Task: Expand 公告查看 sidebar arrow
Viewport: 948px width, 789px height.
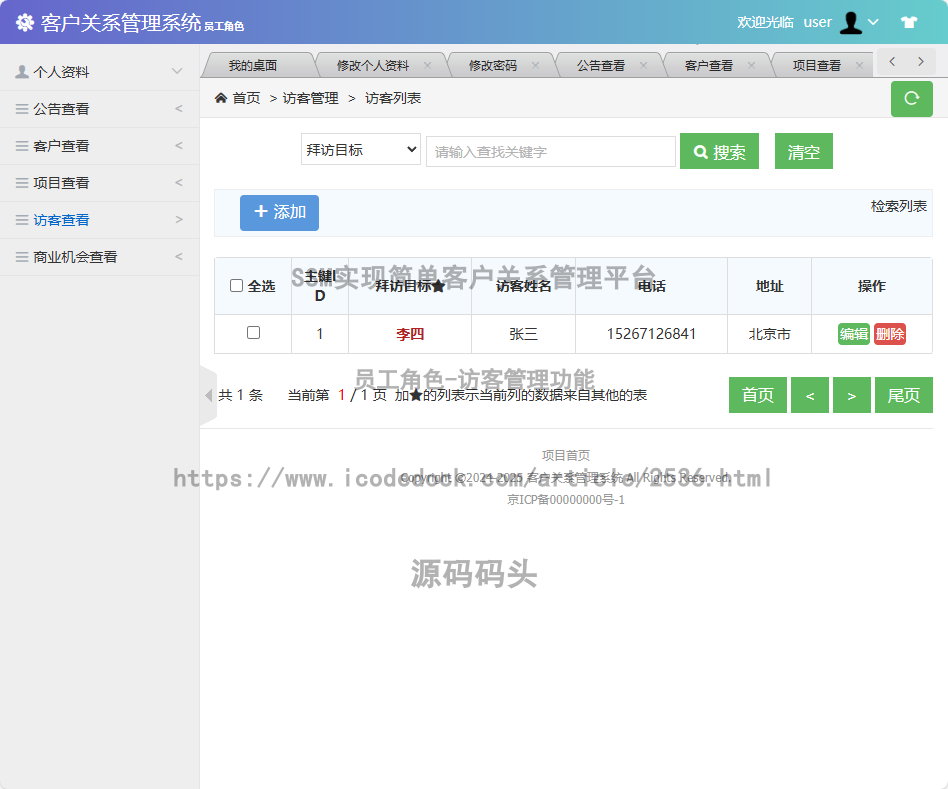Action: pos(178,109)
